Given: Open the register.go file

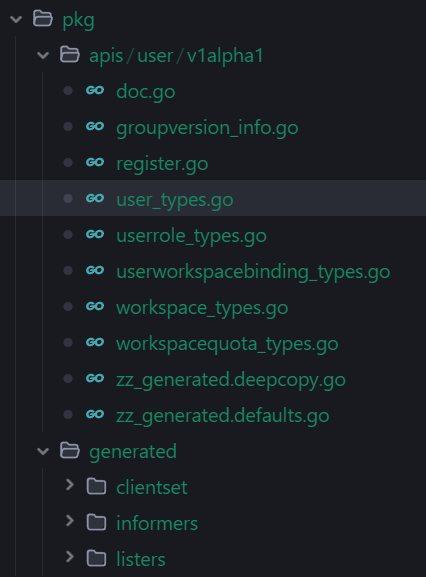Looking at the screenshot, I should 162,163.
